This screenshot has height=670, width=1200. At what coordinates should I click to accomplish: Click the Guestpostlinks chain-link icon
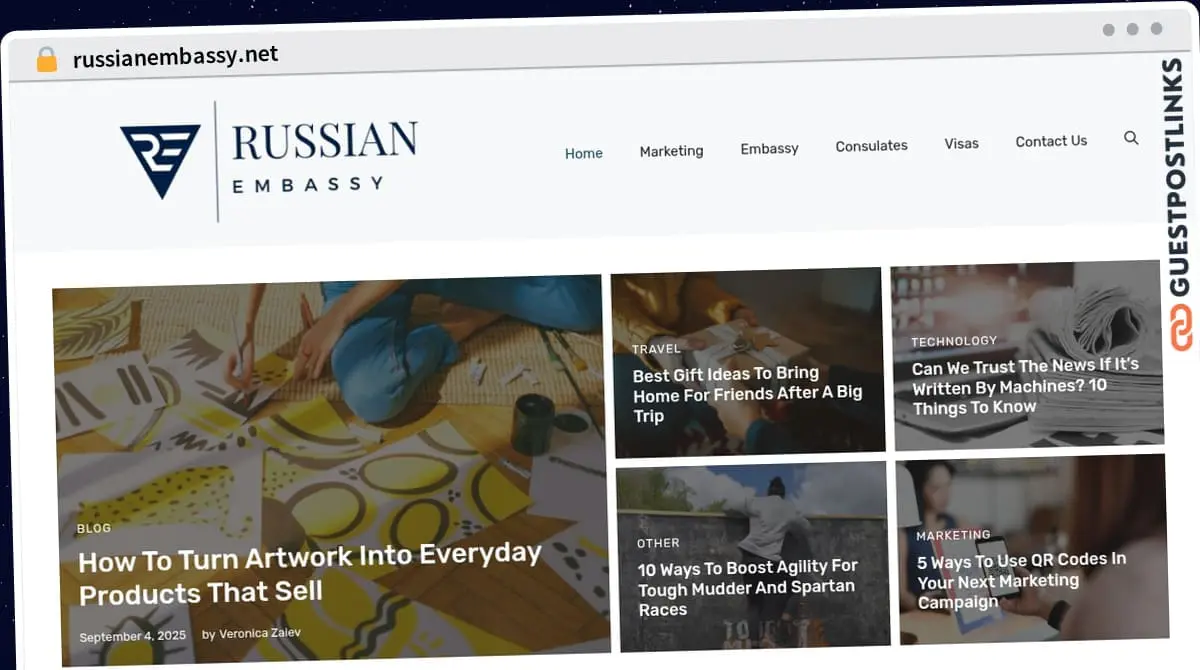(1182, 328)
